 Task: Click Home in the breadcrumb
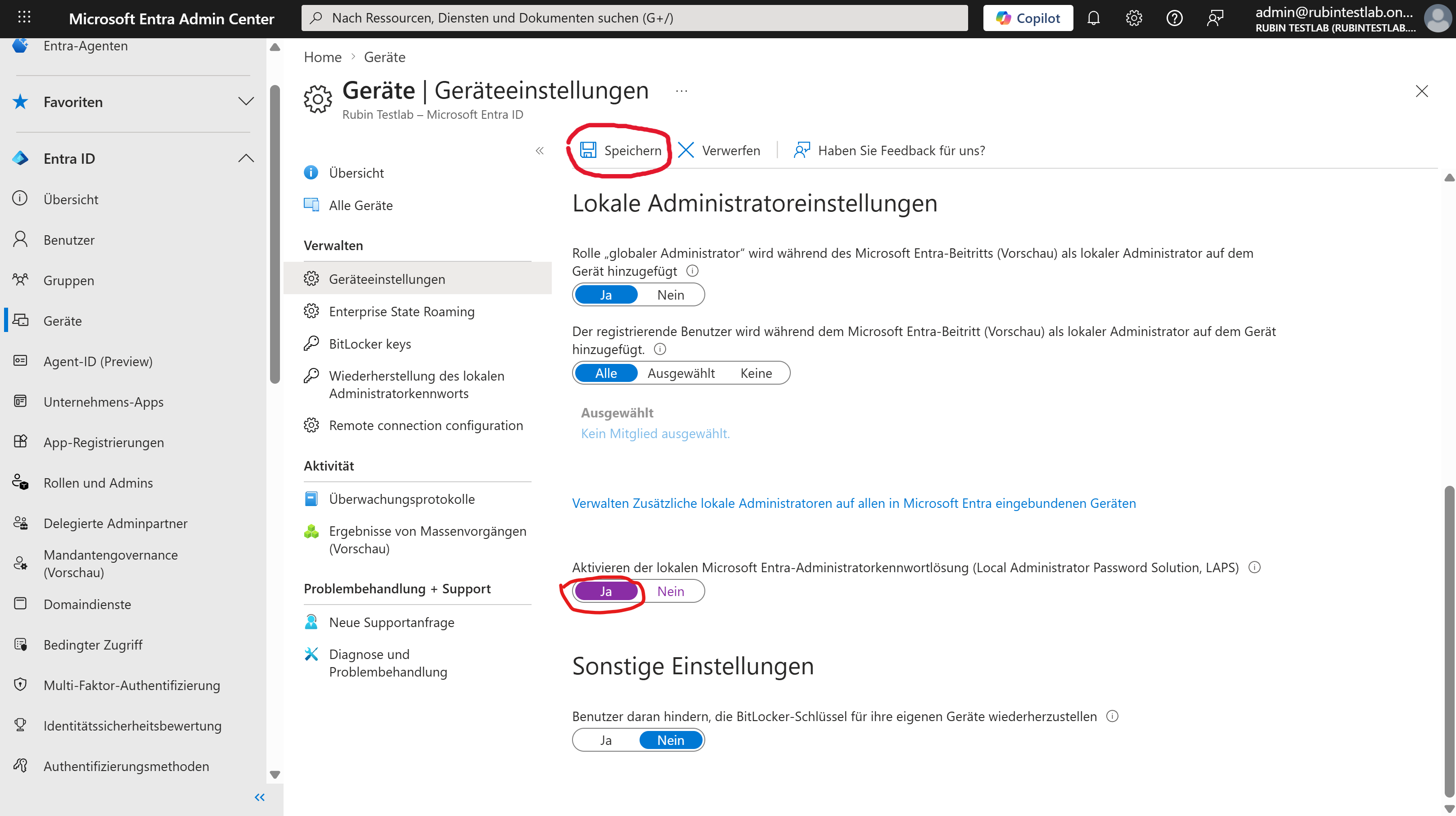322,57
